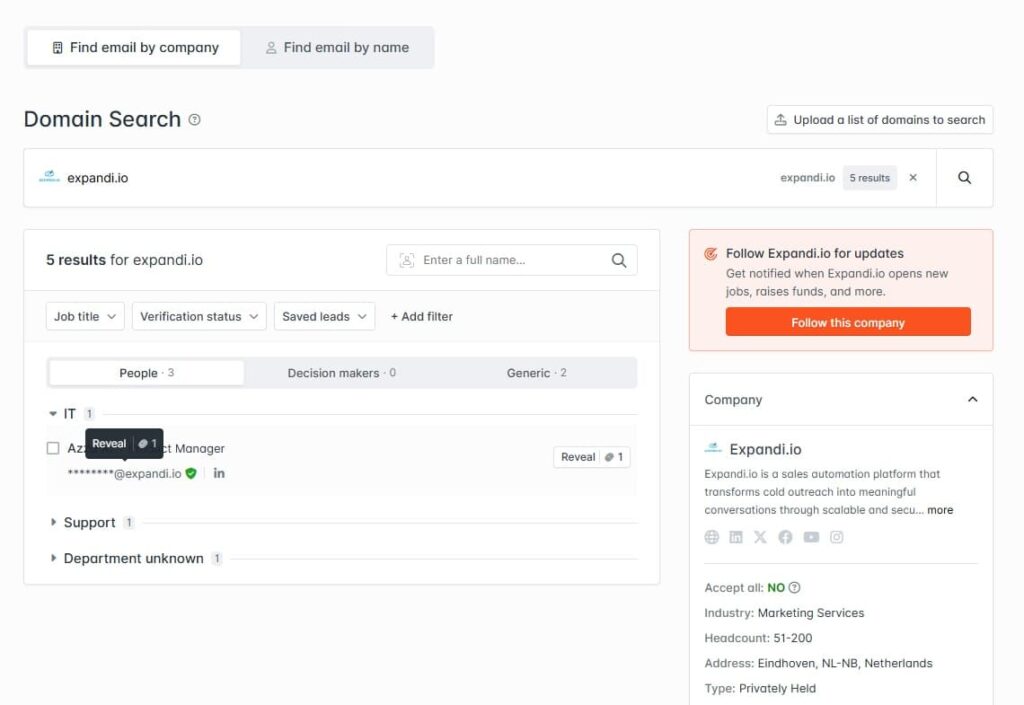The width and height of the screenshot is (1024, 705).
Task: Switch to Find email by name tab
Action: 337,47
